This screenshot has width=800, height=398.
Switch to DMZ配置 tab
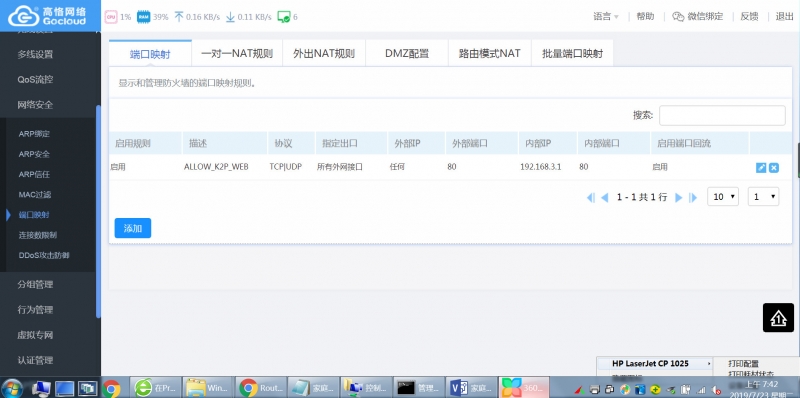pyautogui.click(x=407, y=54)
